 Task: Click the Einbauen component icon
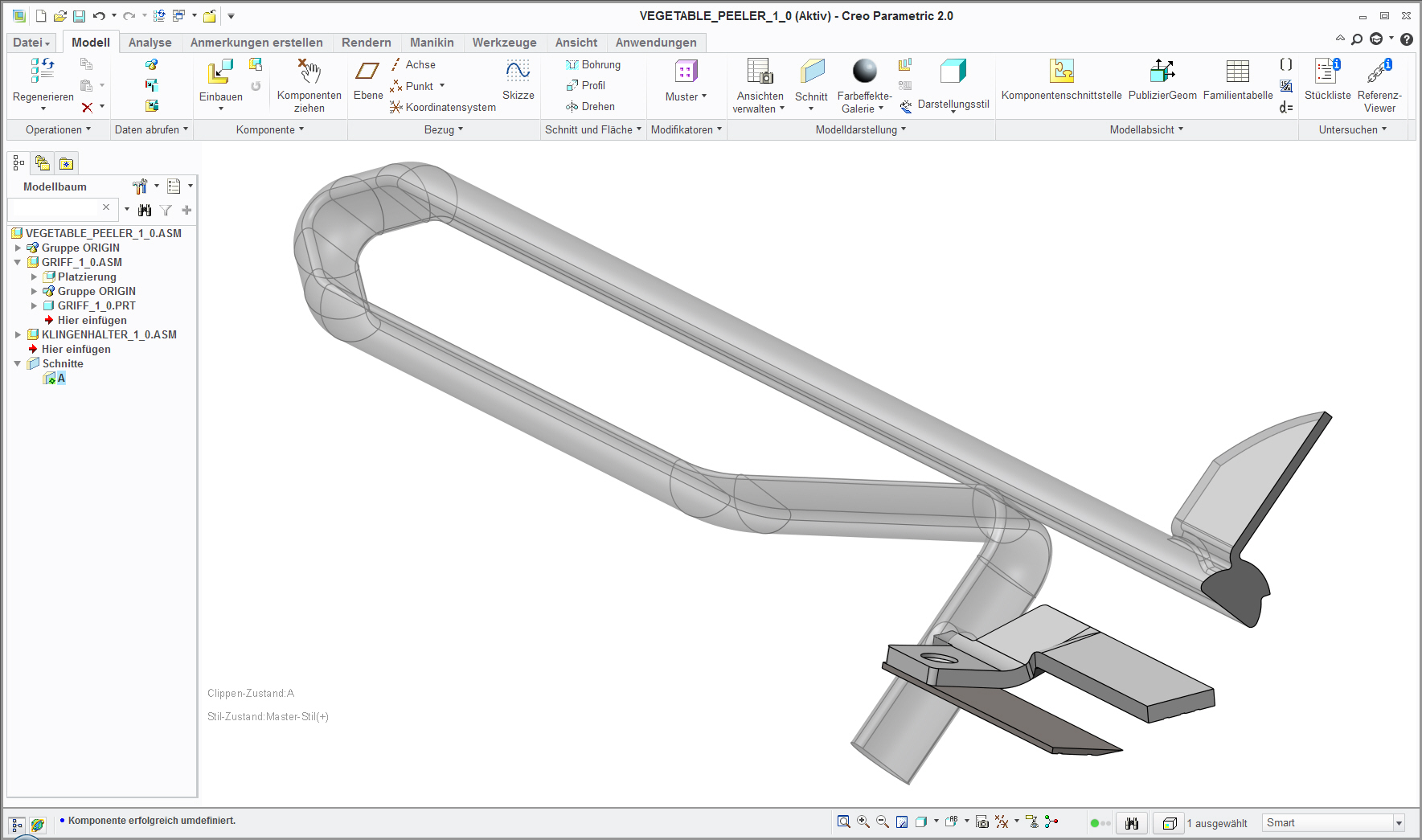220,72
